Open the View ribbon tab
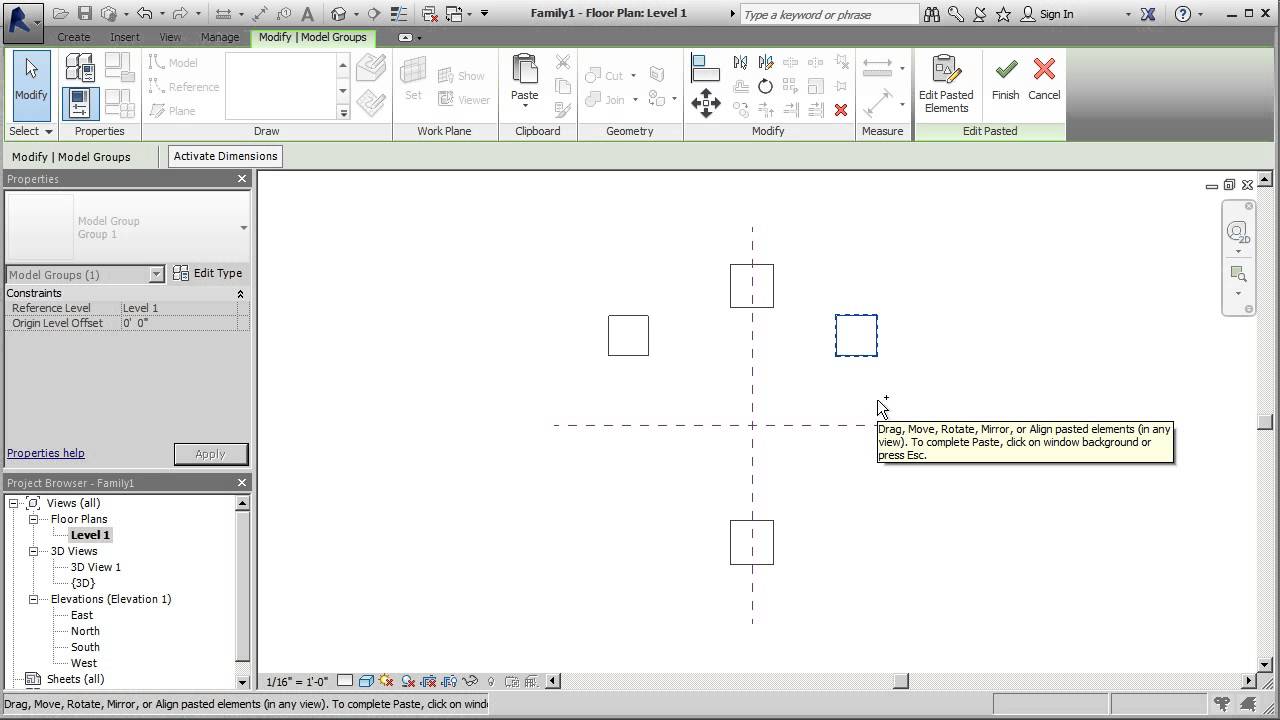 pos(169,37)
